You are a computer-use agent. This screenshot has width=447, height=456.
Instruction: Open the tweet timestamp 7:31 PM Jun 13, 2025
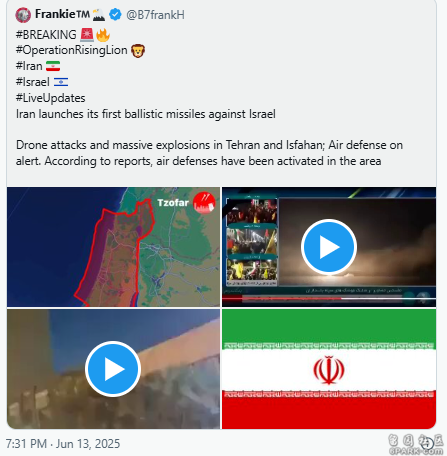tap(63, 444)
